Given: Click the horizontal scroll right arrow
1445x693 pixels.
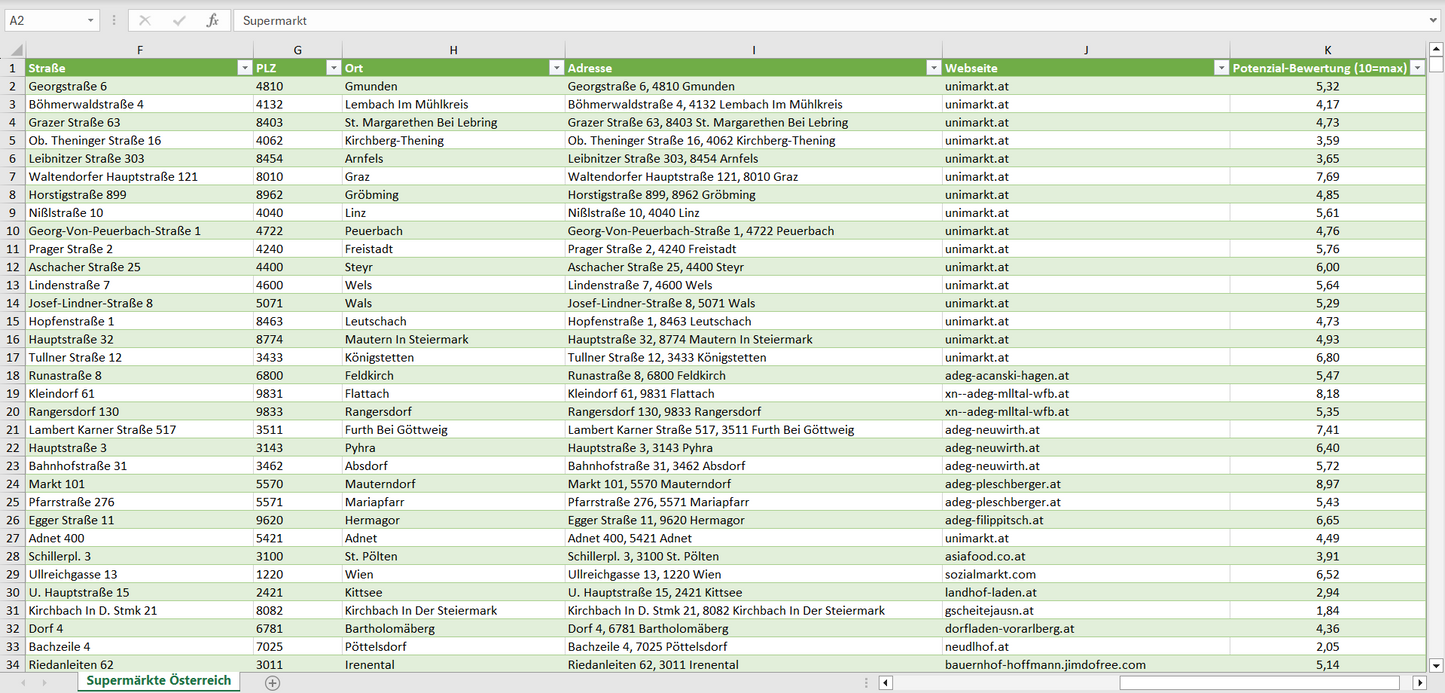Looking at the screenshot, I should pyautogui.click(x=1419, y=682).
